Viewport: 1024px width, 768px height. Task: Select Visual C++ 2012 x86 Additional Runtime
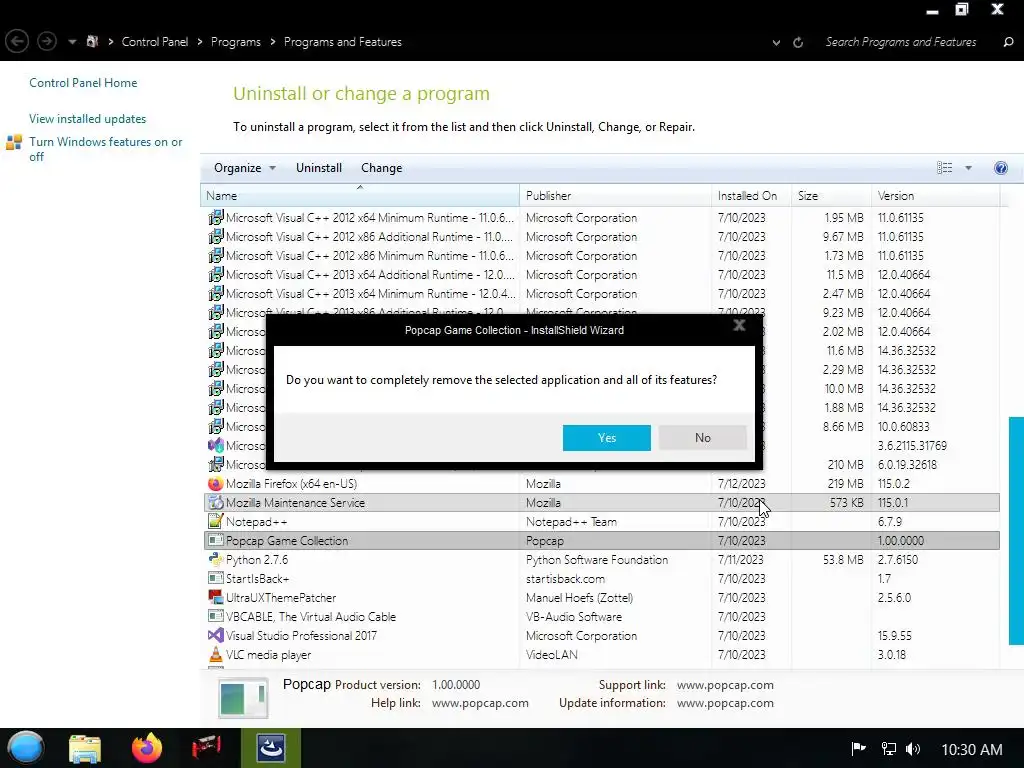(600, 237)
